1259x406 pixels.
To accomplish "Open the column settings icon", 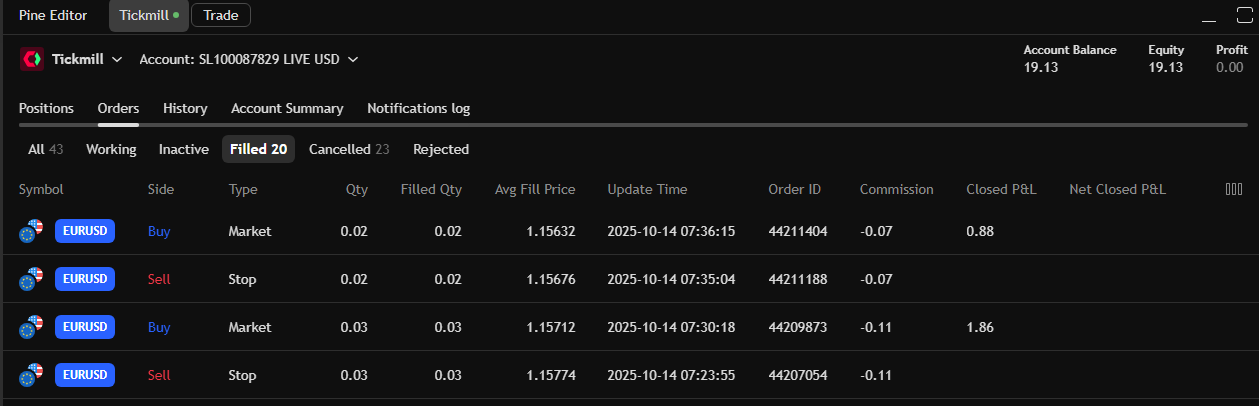I will coord(1233,189).
